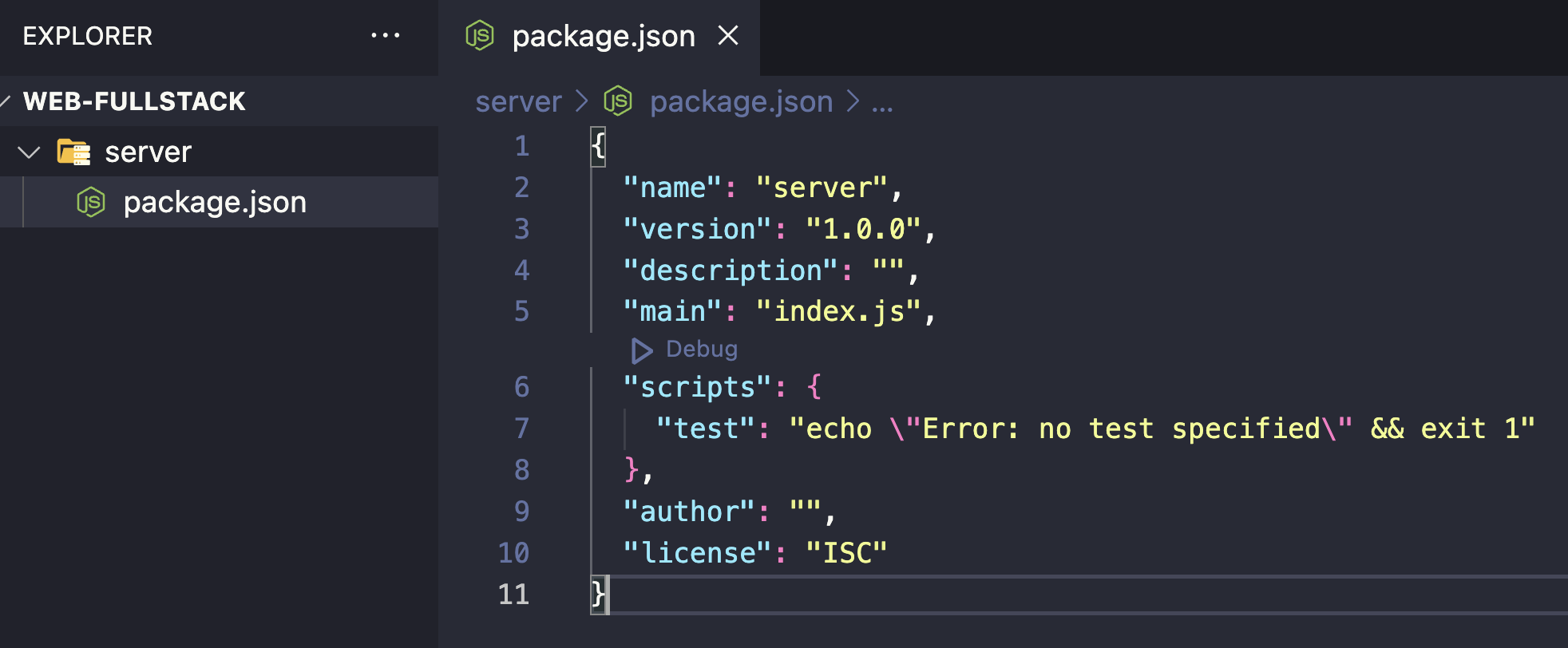Click the breadcrumb trailing ellipsis
Image resolution: width=1568 pixels, height=648 pixels.
(x=882, y=104)
